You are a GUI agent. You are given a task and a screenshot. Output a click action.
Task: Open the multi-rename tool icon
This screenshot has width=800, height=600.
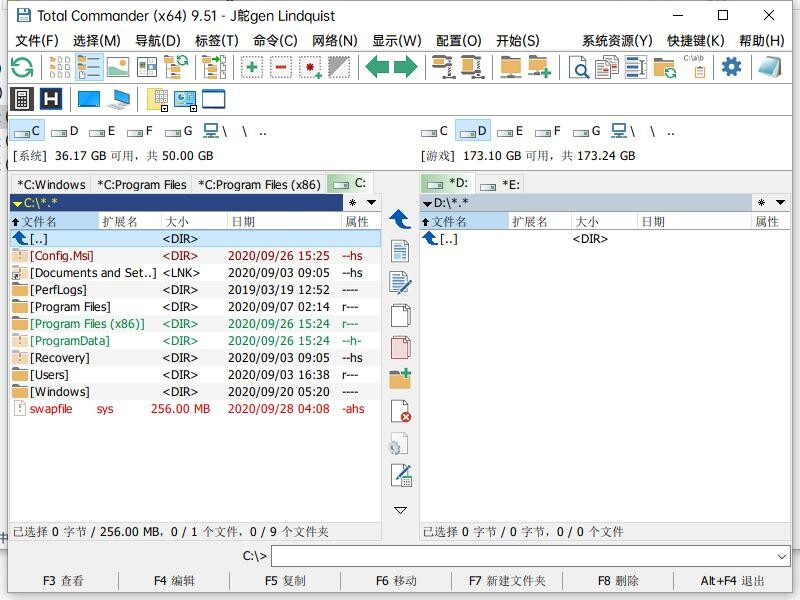pyautogui.click(x=636, y=67)
